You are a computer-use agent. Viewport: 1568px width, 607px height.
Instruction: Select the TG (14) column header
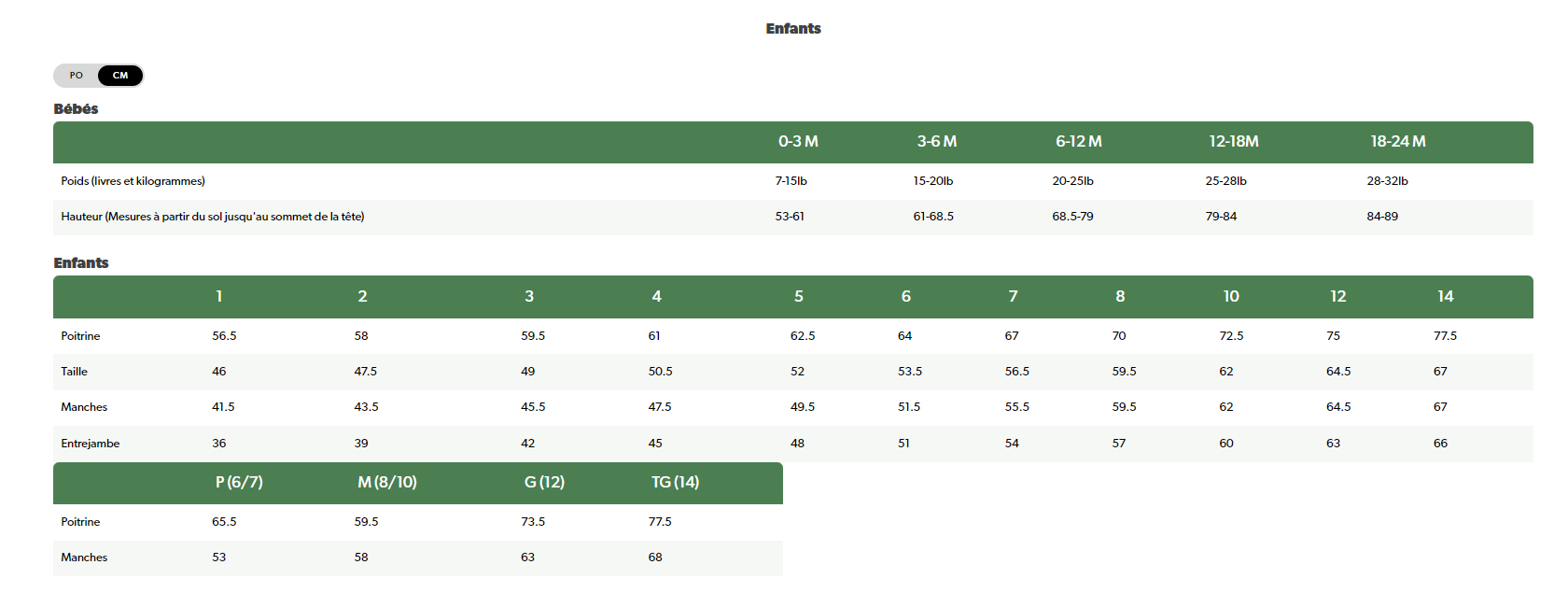(675, 483)
